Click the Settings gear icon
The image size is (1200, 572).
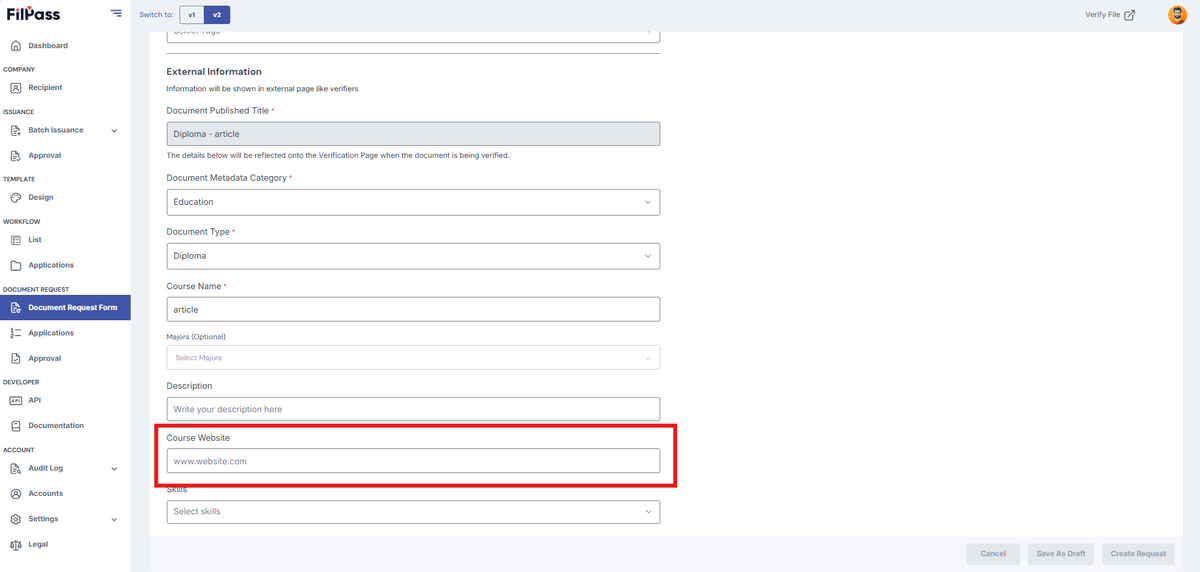coord(16,519)
